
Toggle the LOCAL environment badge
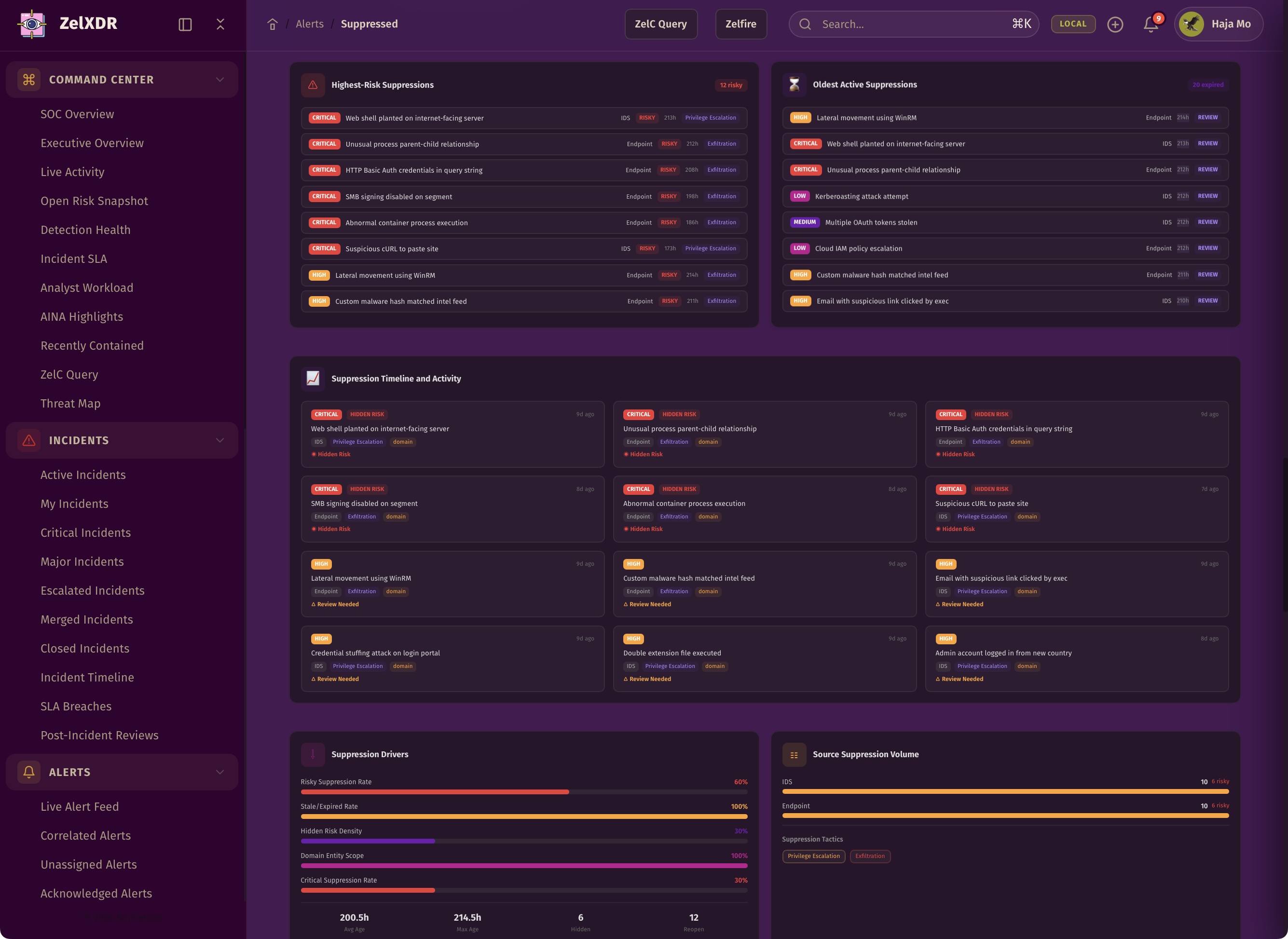[x=1072, y=24]
